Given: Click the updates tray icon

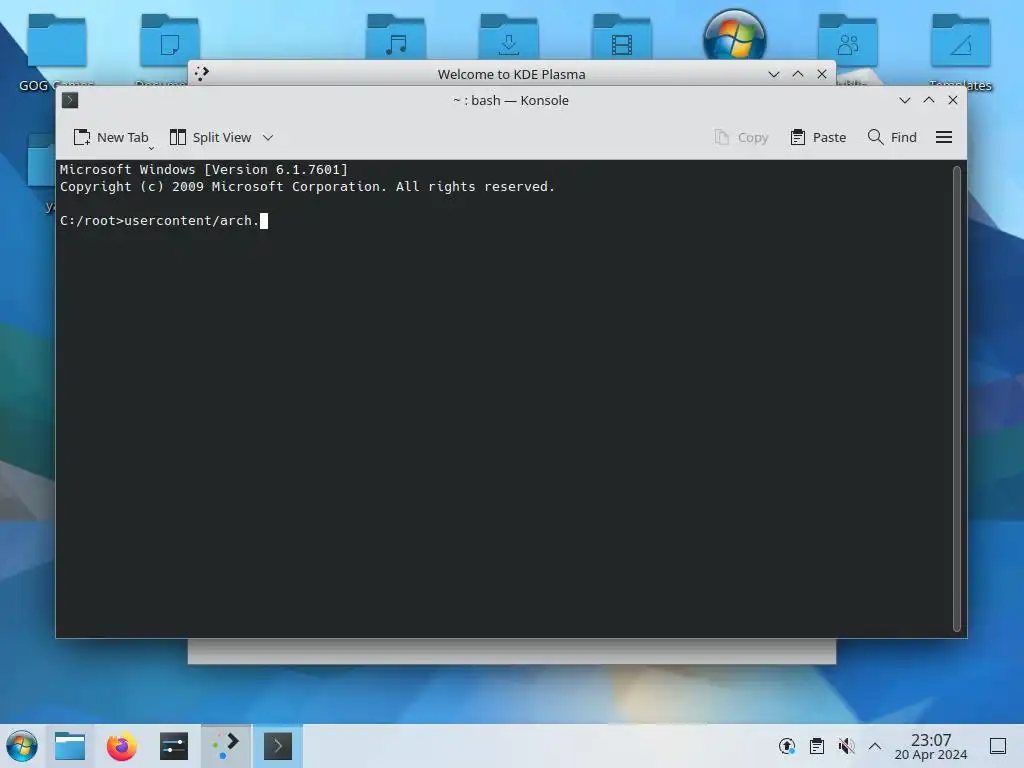Looking at the screenshot, I should [787, 746].
